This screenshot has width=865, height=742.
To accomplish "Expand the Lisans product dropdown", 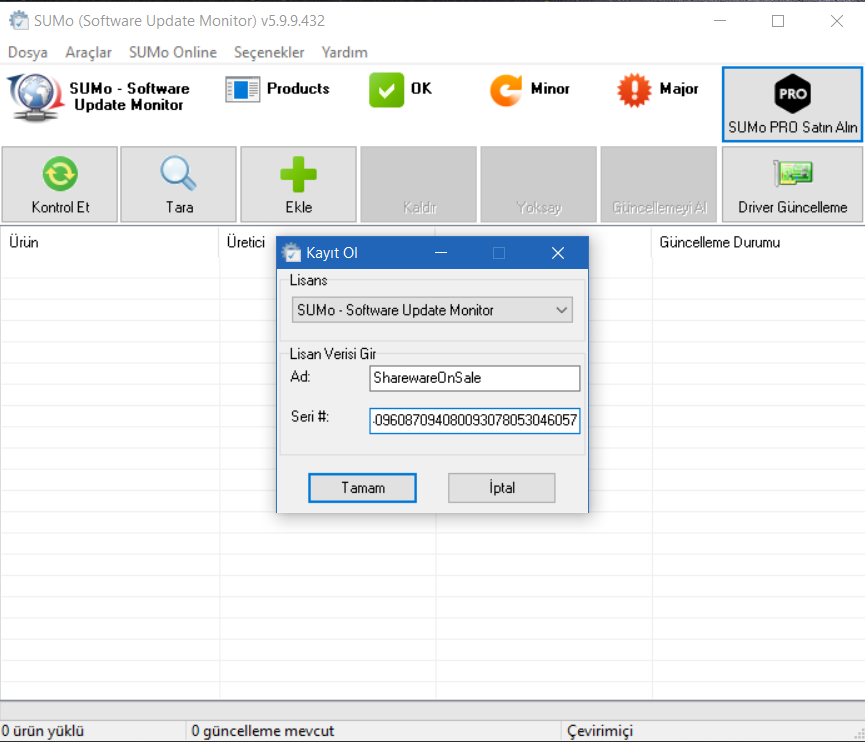I will [432, 310].
